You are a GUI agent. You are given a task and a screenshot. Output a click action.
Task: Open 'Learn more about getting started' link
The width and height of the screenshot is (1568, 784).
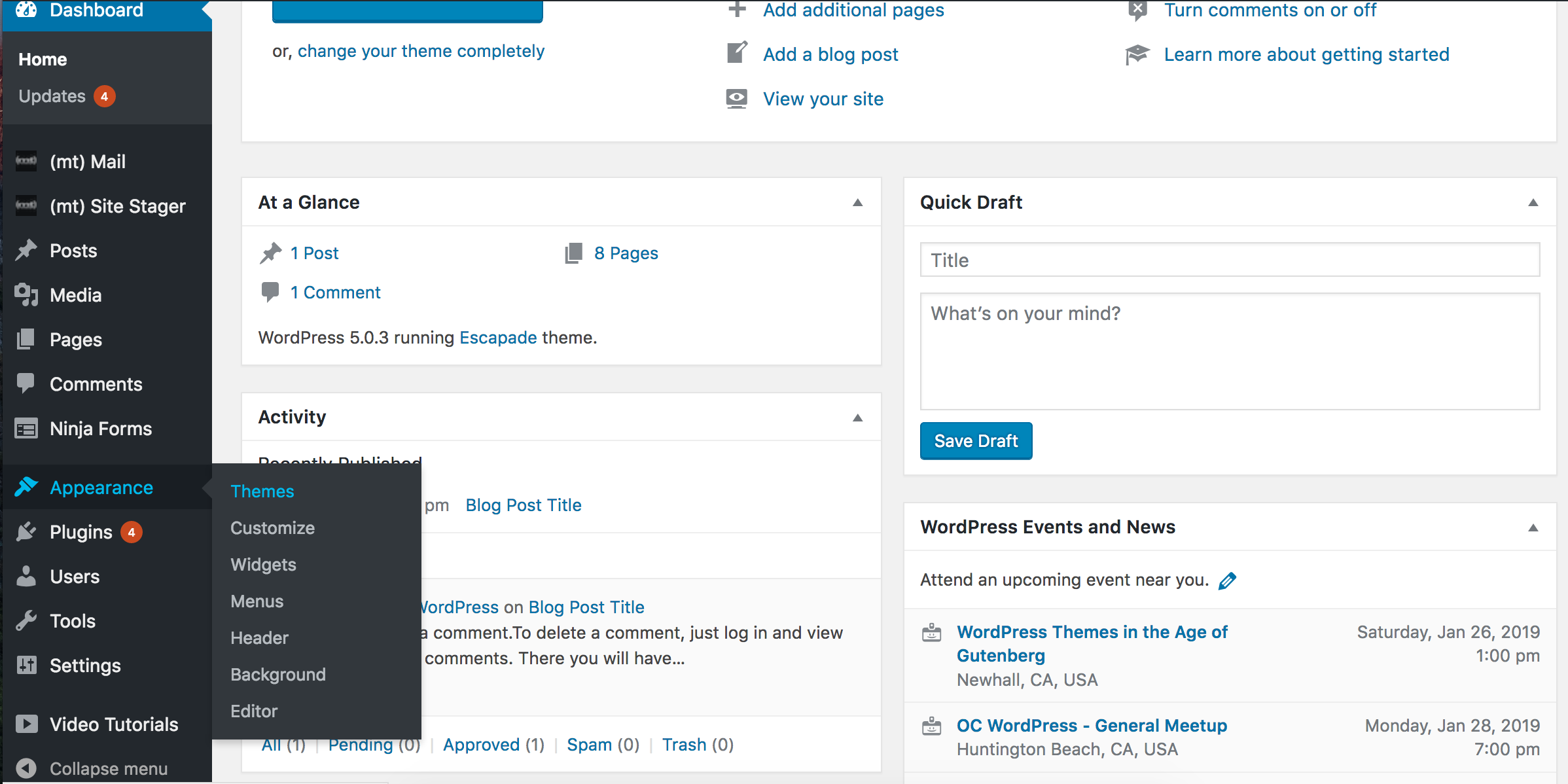pos(1307,54)
